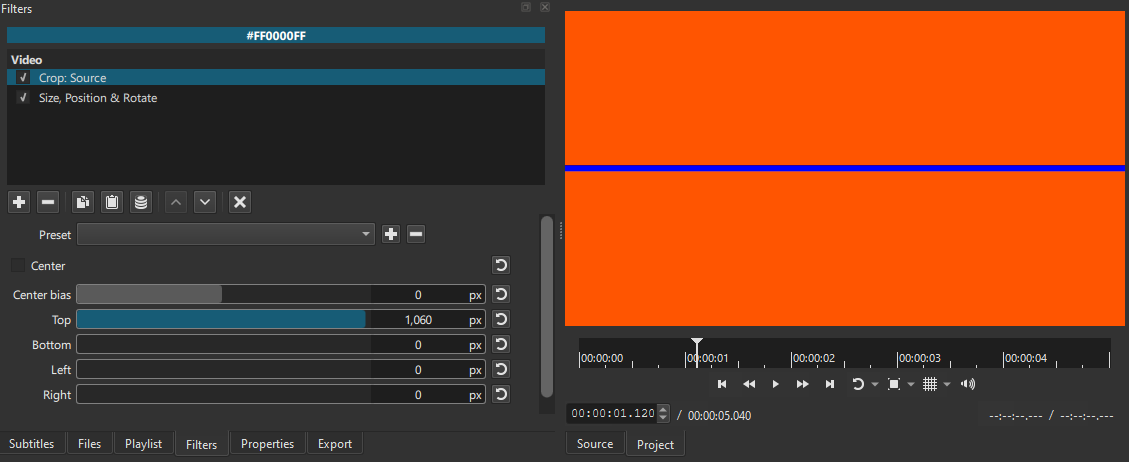Enable the Center checkbox
This screenshot has width=1129, height=462.
coord(18,266)
